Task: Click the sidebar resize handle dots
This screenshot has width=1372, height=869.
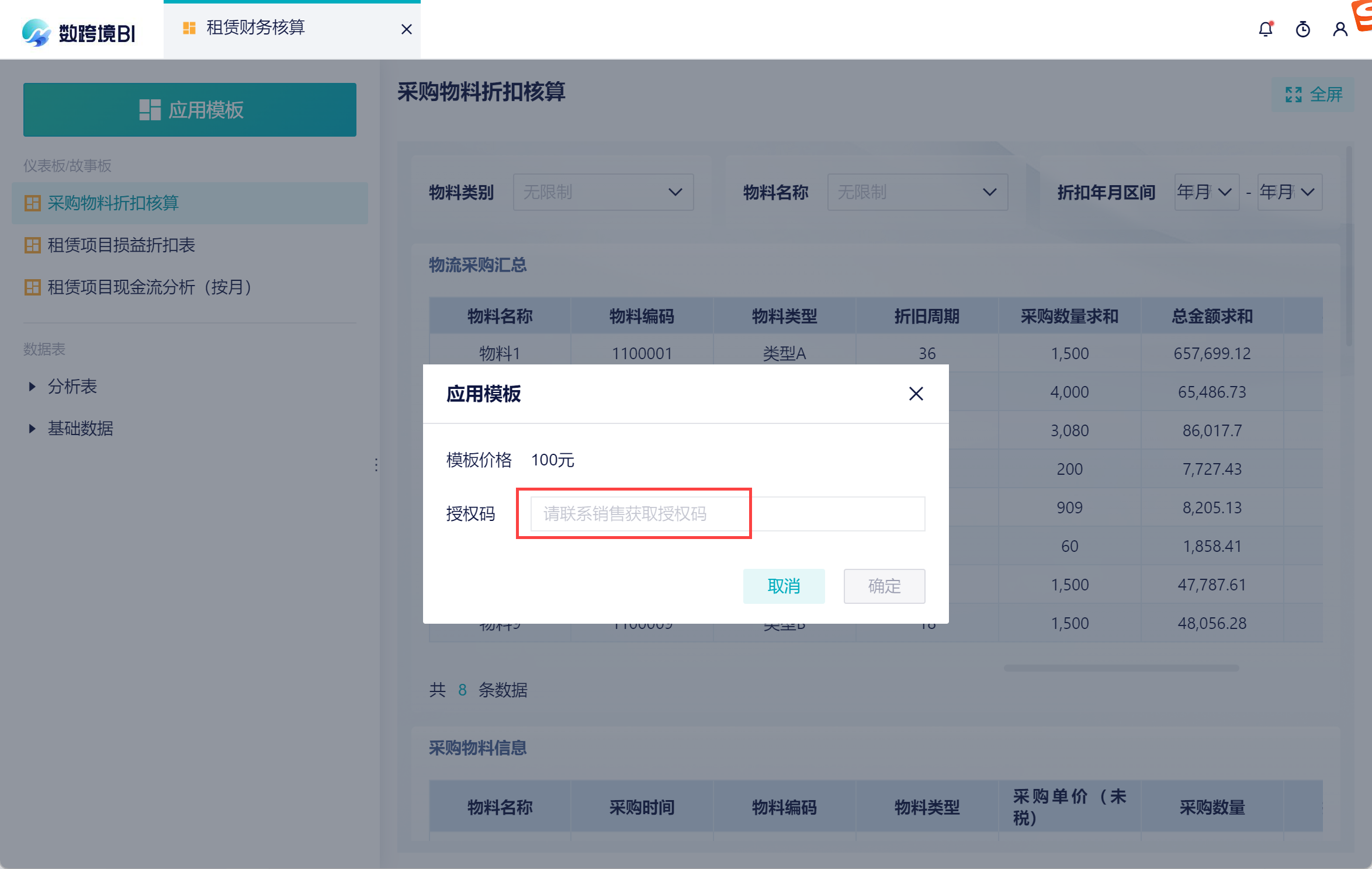Action: click(376, 465)
